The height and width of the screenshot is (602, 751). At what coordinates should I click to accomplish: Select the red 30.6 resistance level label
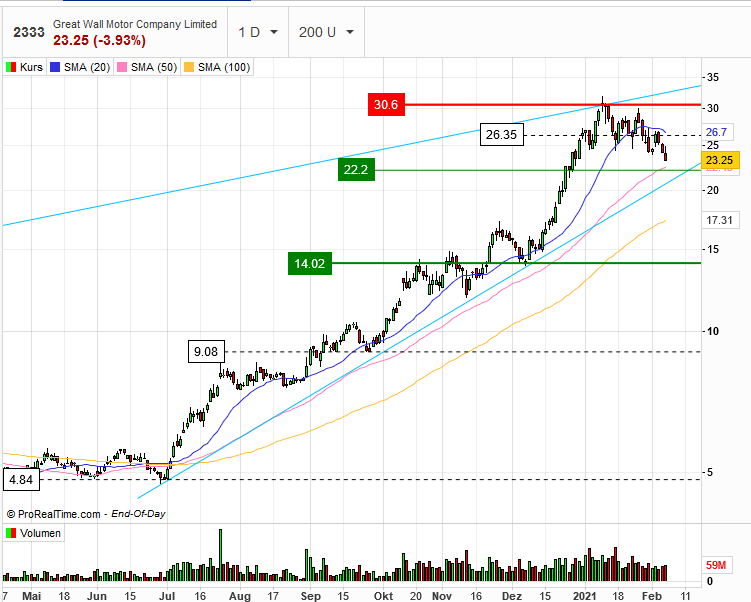point(386,104)
